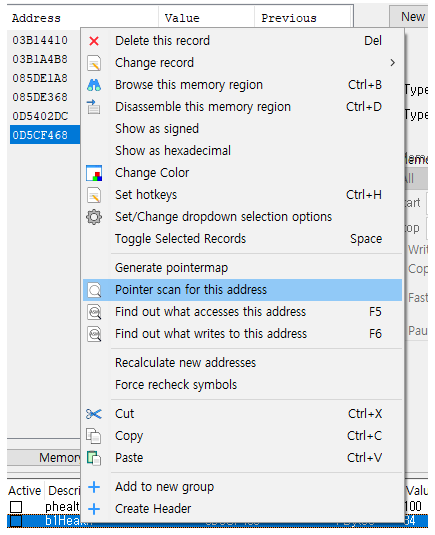Open Change record menu entry
The width and height of the screenshot is (435, 535).
(243, 63)
